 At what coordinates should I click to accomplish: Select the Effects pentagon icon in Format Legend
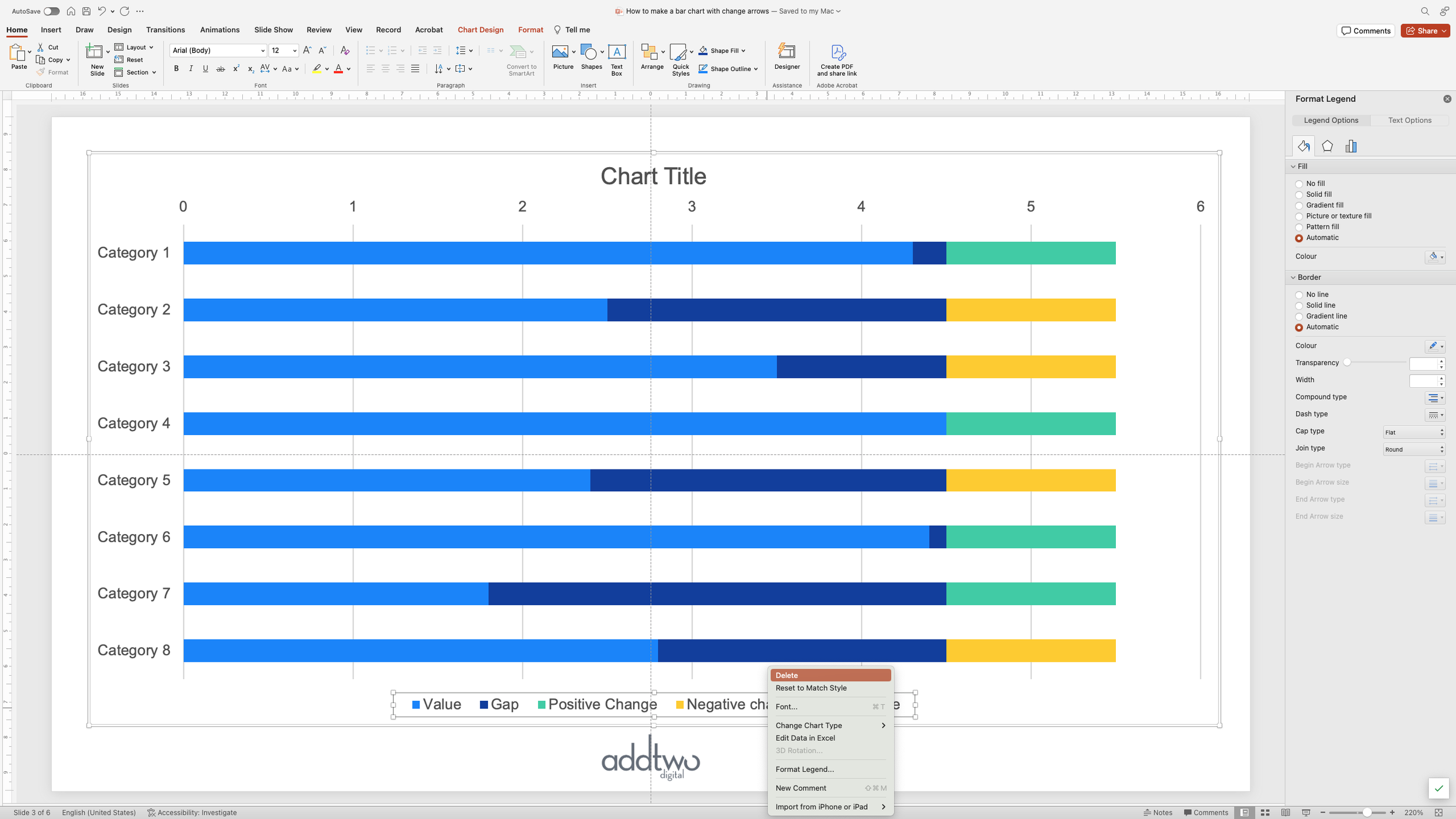(x=1327, y=146)
